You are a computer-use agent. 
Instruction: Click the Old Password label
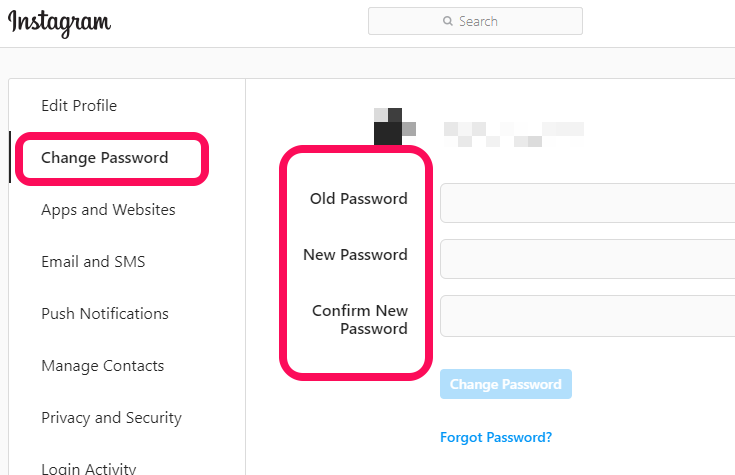359,199
